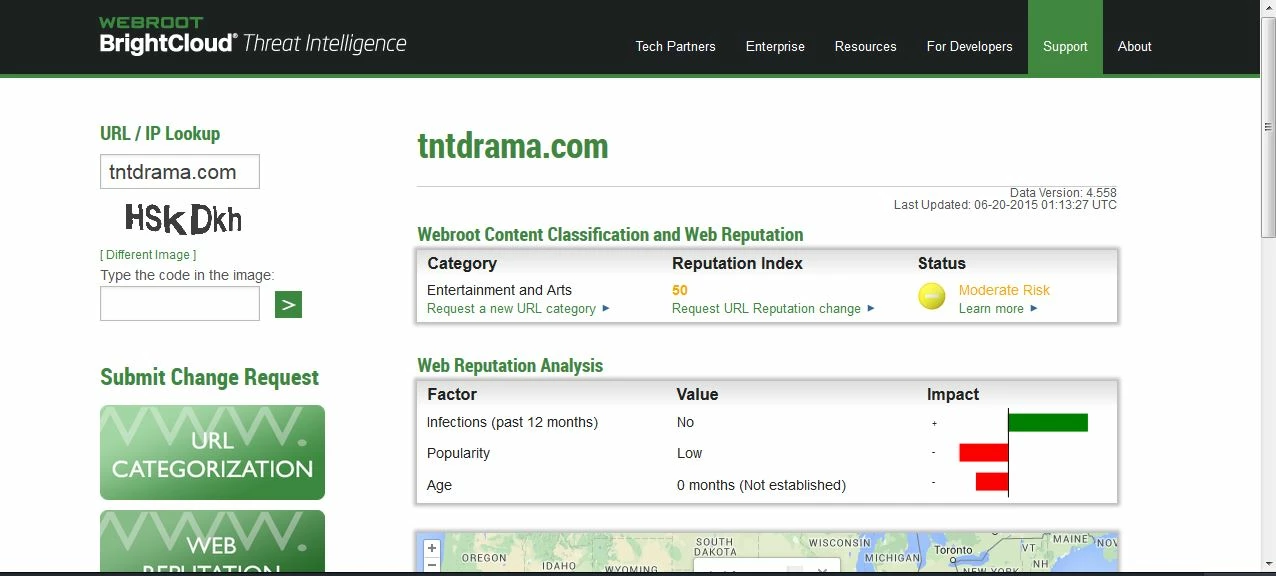Click the Age factor label
The height and width of the screenshot is (576, 1276).
pyautogui.click(x=439, y=485)
